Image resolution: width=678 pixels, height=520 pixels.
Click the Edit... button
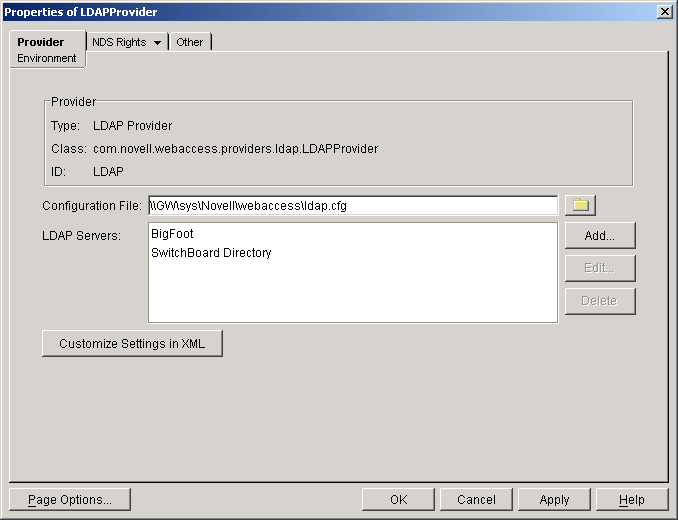pyautogui.click(x=600, y=268)
